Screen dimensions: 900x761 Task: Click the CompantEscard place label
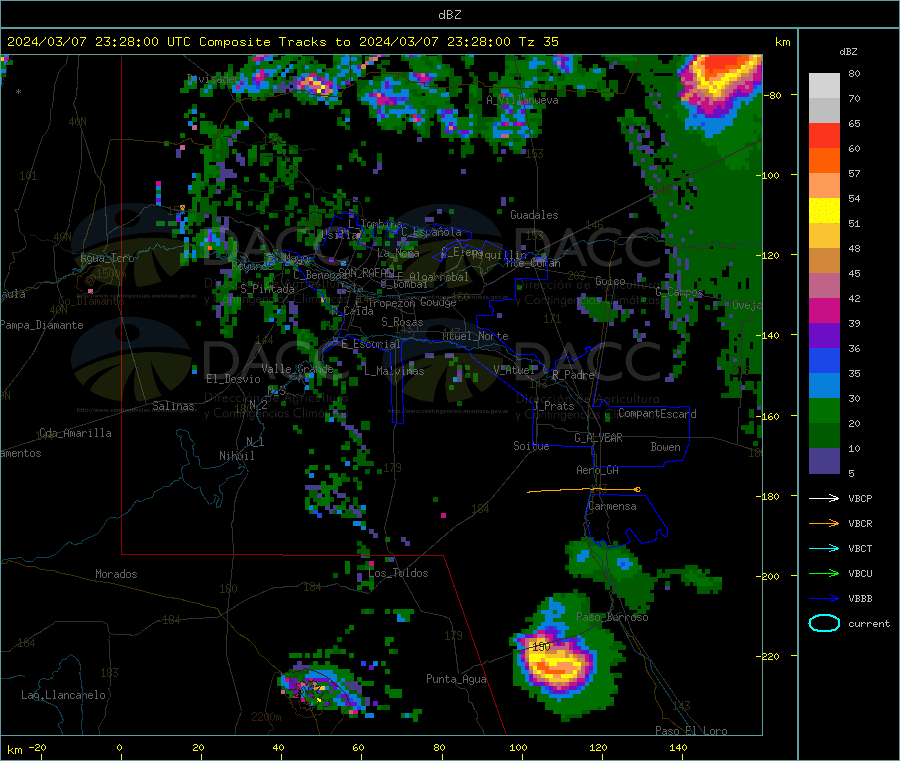pyautogui.click(x=657, y=413)
